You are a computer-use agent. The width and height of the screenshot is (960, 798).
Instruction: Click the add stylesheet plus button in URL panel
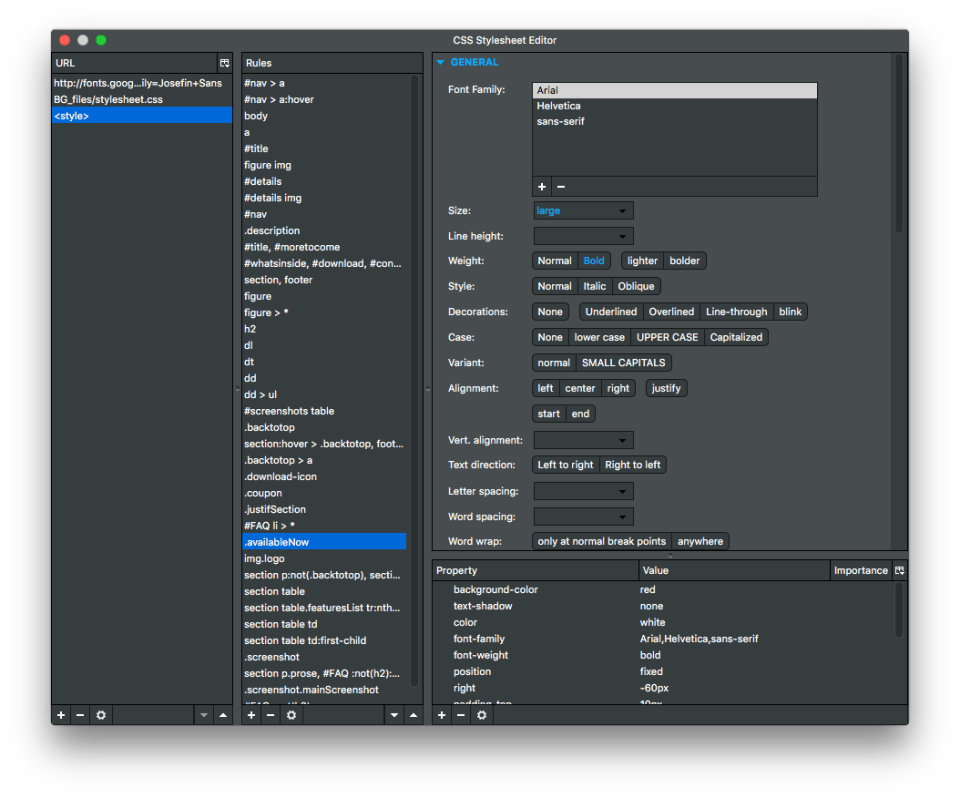coord(61,715)
